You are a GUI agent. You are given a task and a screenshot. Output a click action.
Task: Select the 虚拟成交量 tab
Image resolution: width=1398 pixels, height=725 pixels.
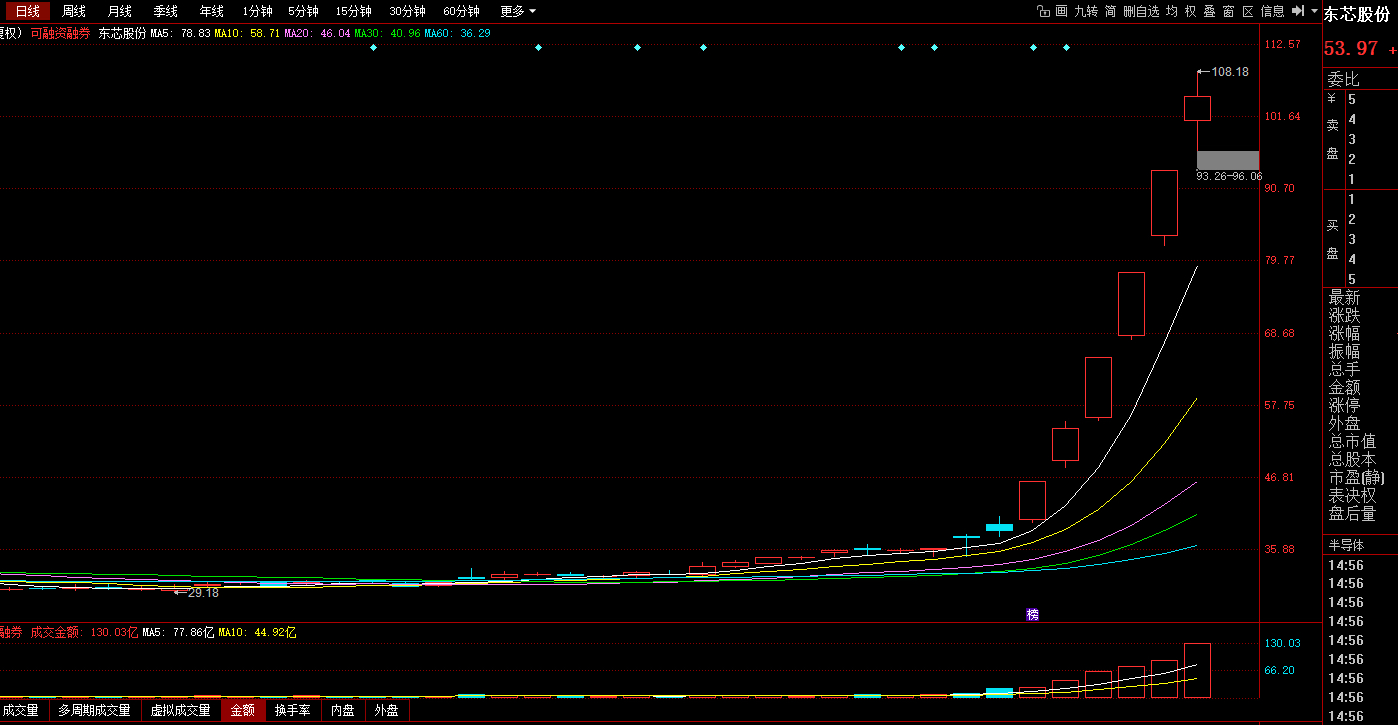tap(181, 711)
